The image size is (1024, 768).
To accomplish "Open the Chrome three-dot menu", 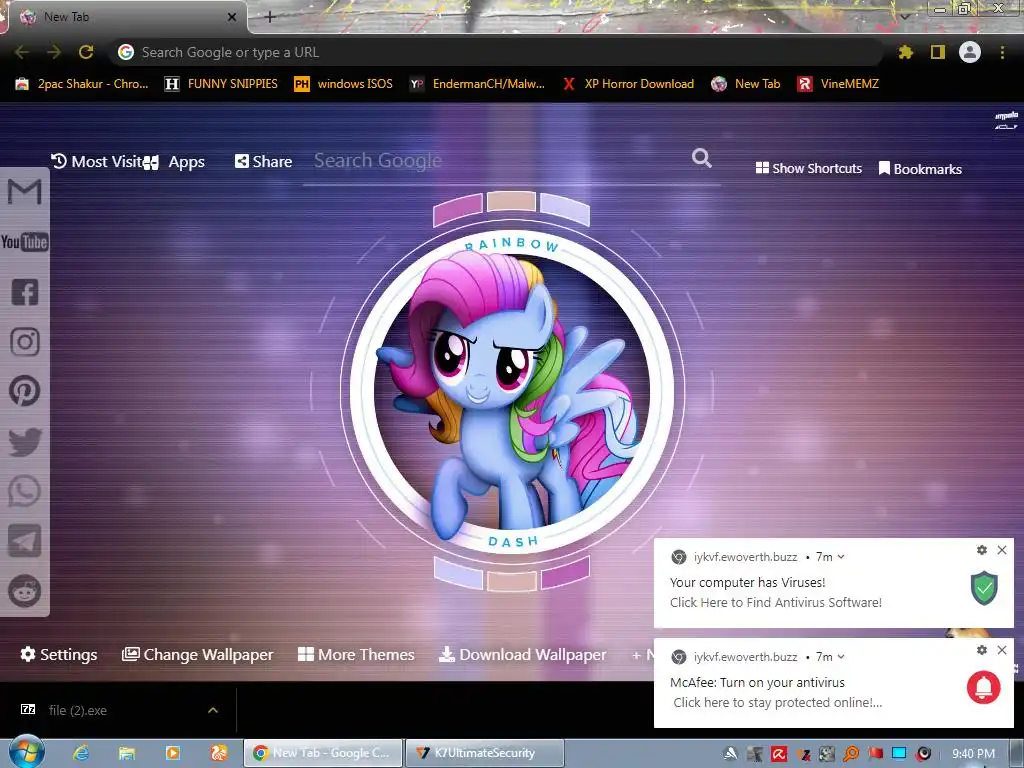I will point(1002,52).
